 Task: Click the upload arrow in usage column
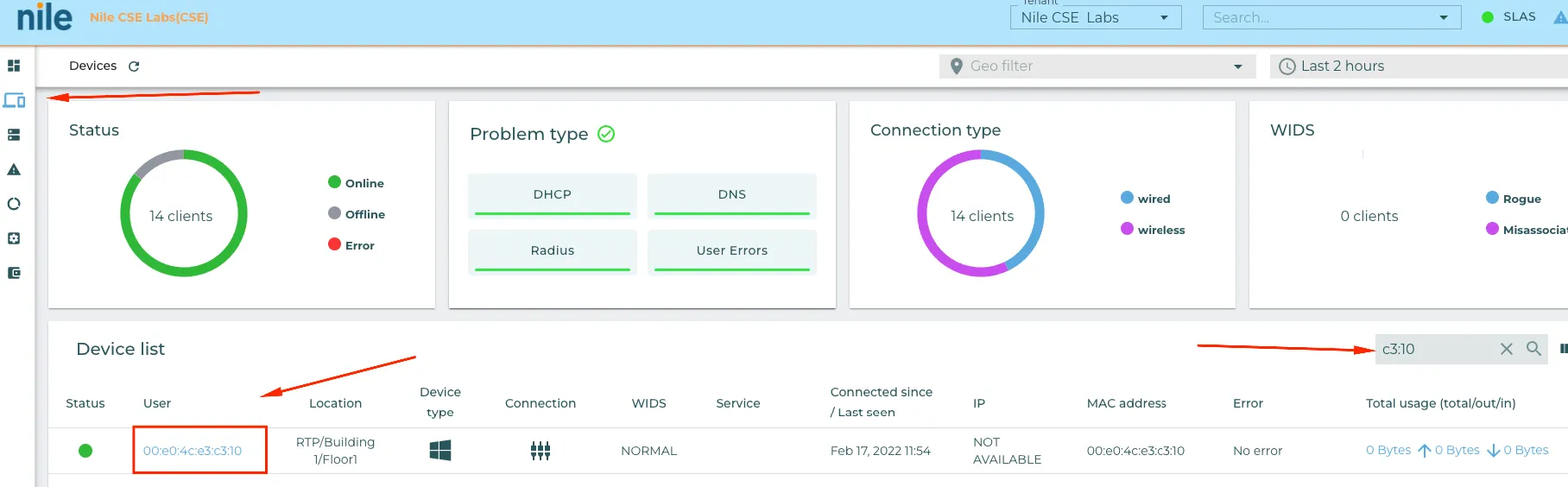point(1425,451)
